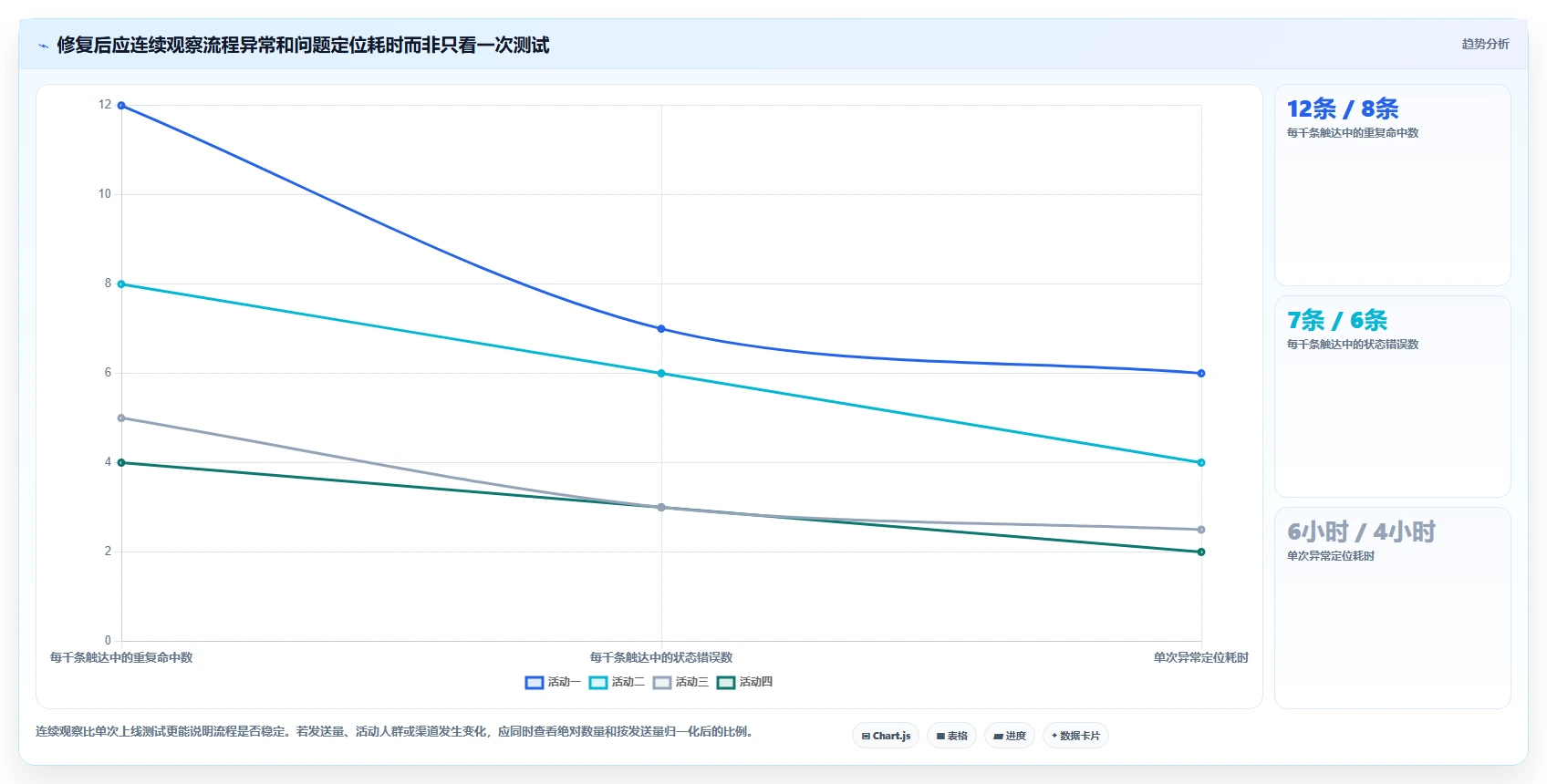Click the 活动一 data point at value 12
1547x784 pixels.
pyautogui.click(x=121, y=106)
